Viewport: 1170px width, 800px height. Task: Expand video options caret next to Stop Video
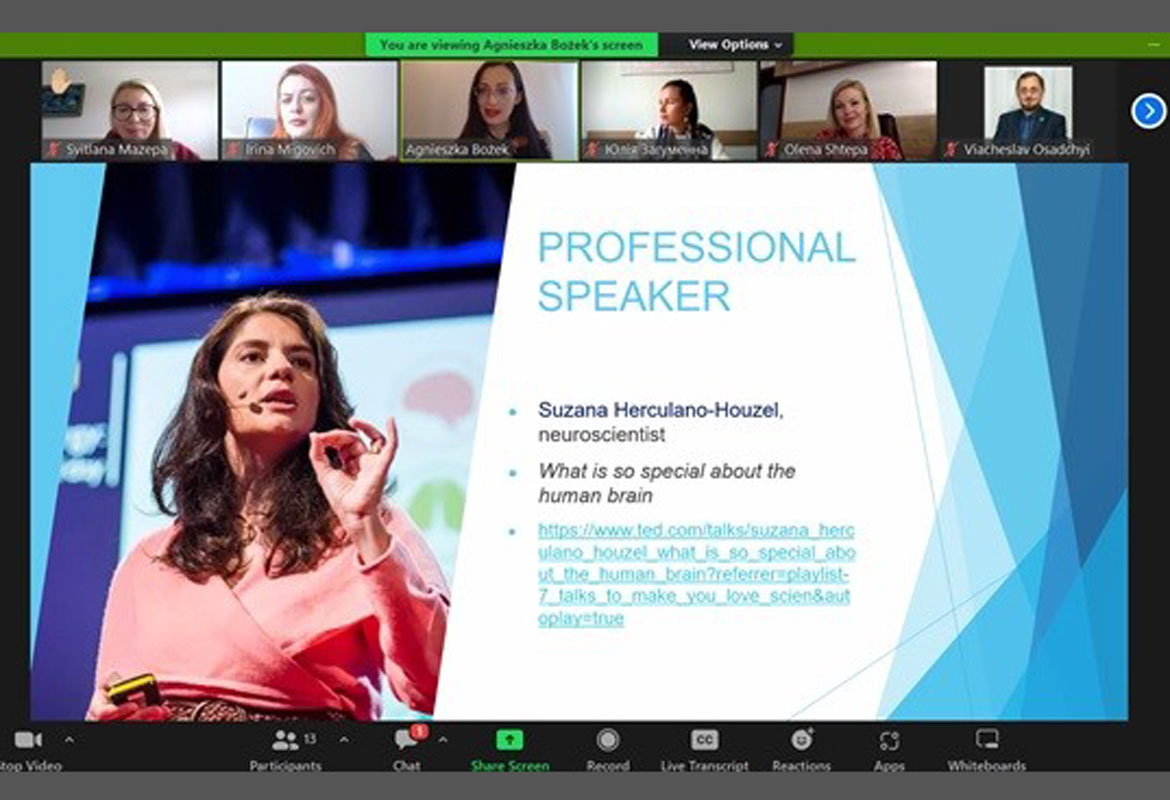coord(69,740)
